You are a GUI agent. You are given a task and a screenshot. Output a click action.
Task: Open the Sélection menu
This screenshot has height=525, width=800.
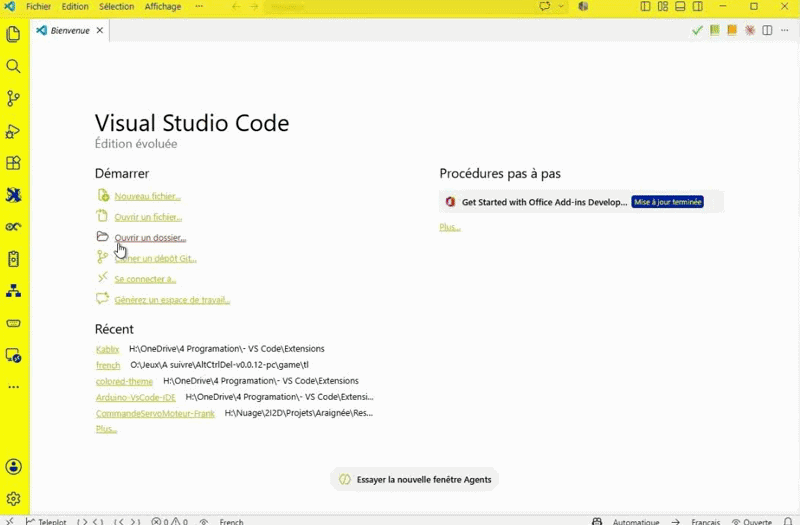116,7
